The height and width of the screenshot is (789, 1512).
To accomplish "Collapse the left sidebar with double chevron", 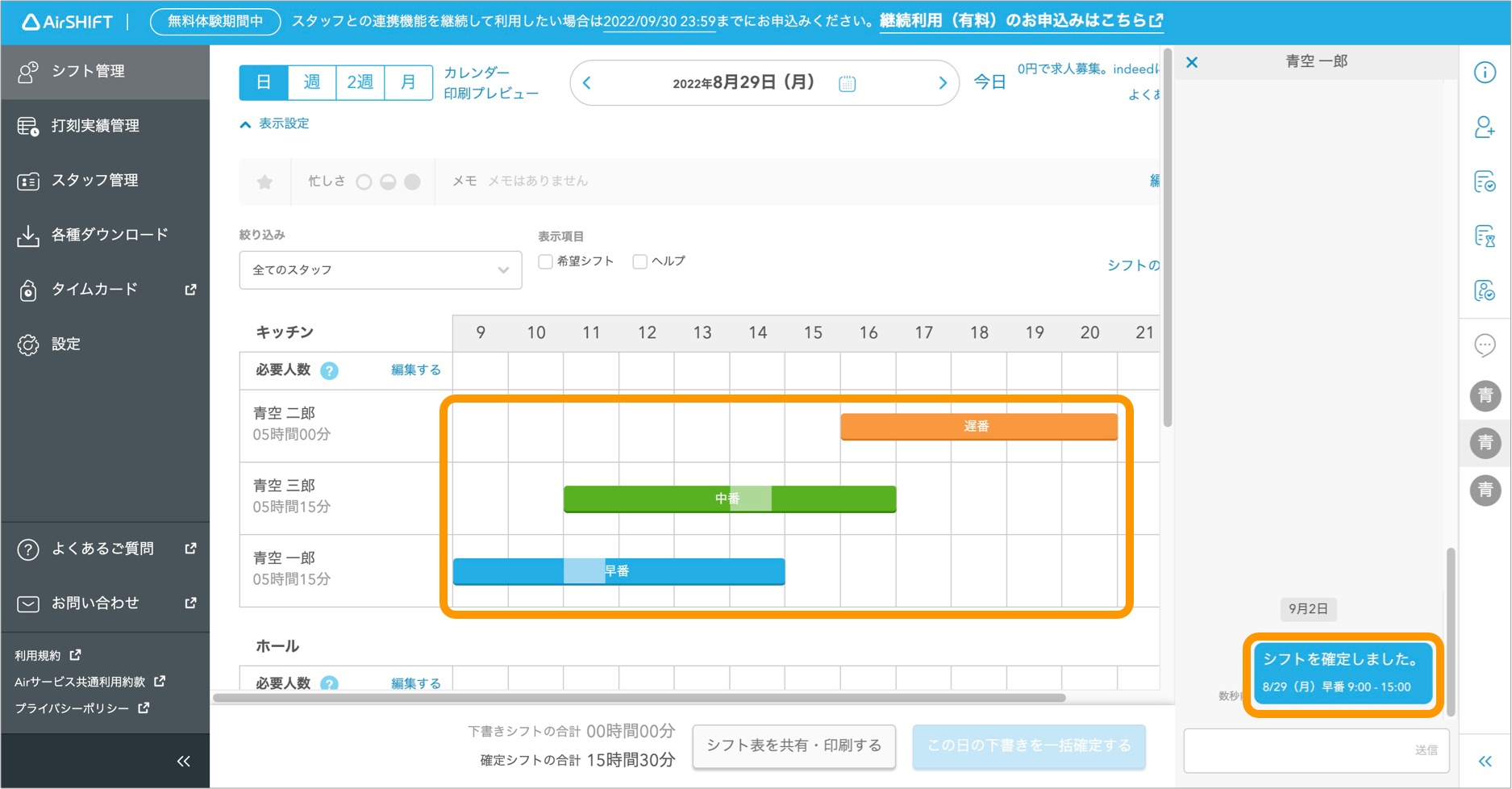I will click(x=184, y=761).
